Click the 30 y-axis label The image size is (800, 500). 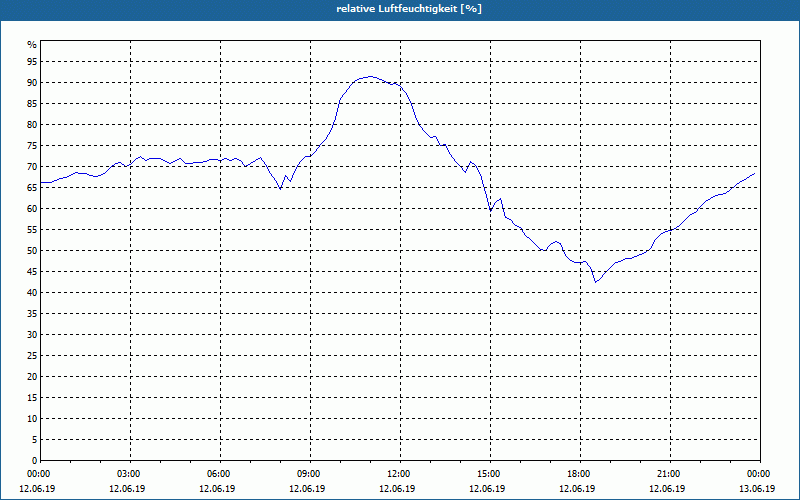32,335
